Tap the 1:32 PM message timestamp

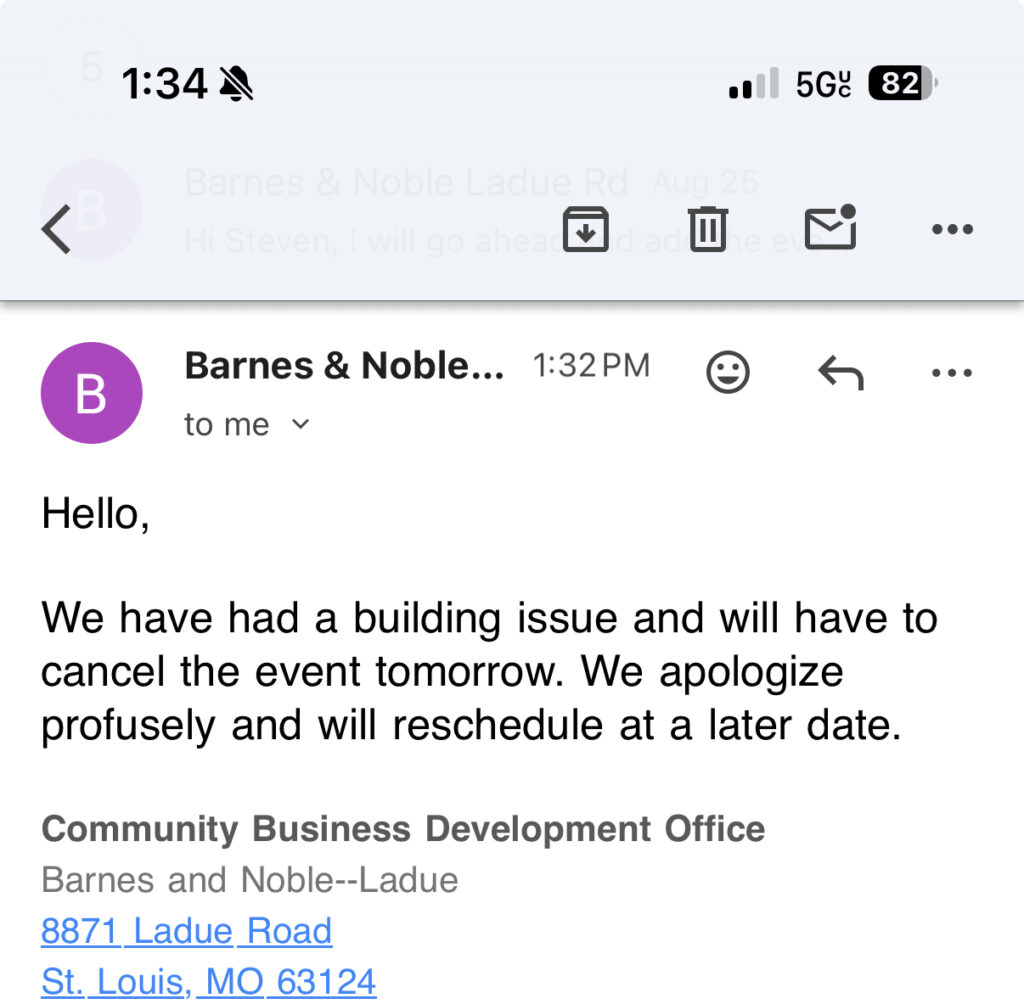click(591, 367)
